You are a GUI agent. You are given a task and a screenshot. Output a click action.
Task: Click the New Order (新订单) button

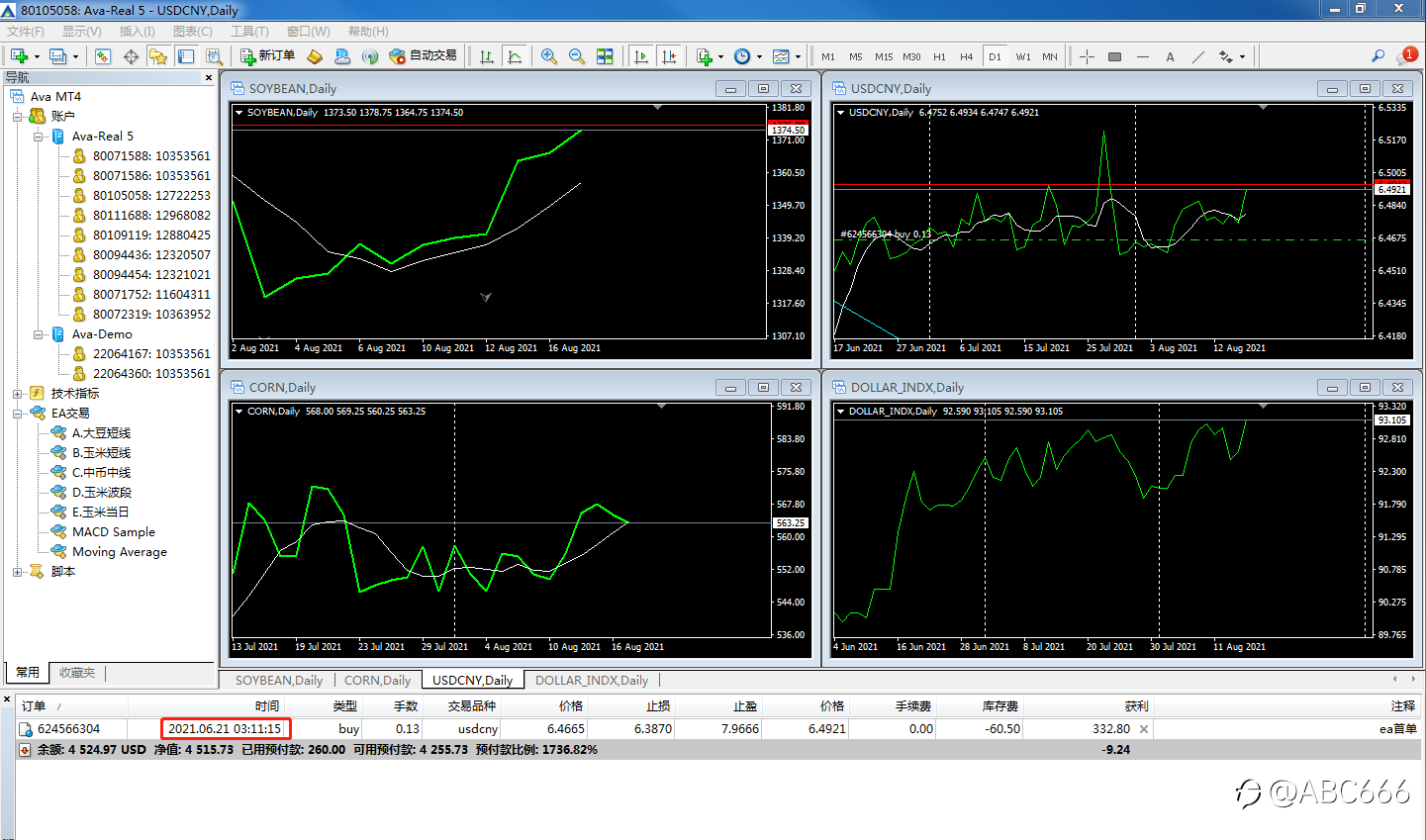tap(268, 56)
